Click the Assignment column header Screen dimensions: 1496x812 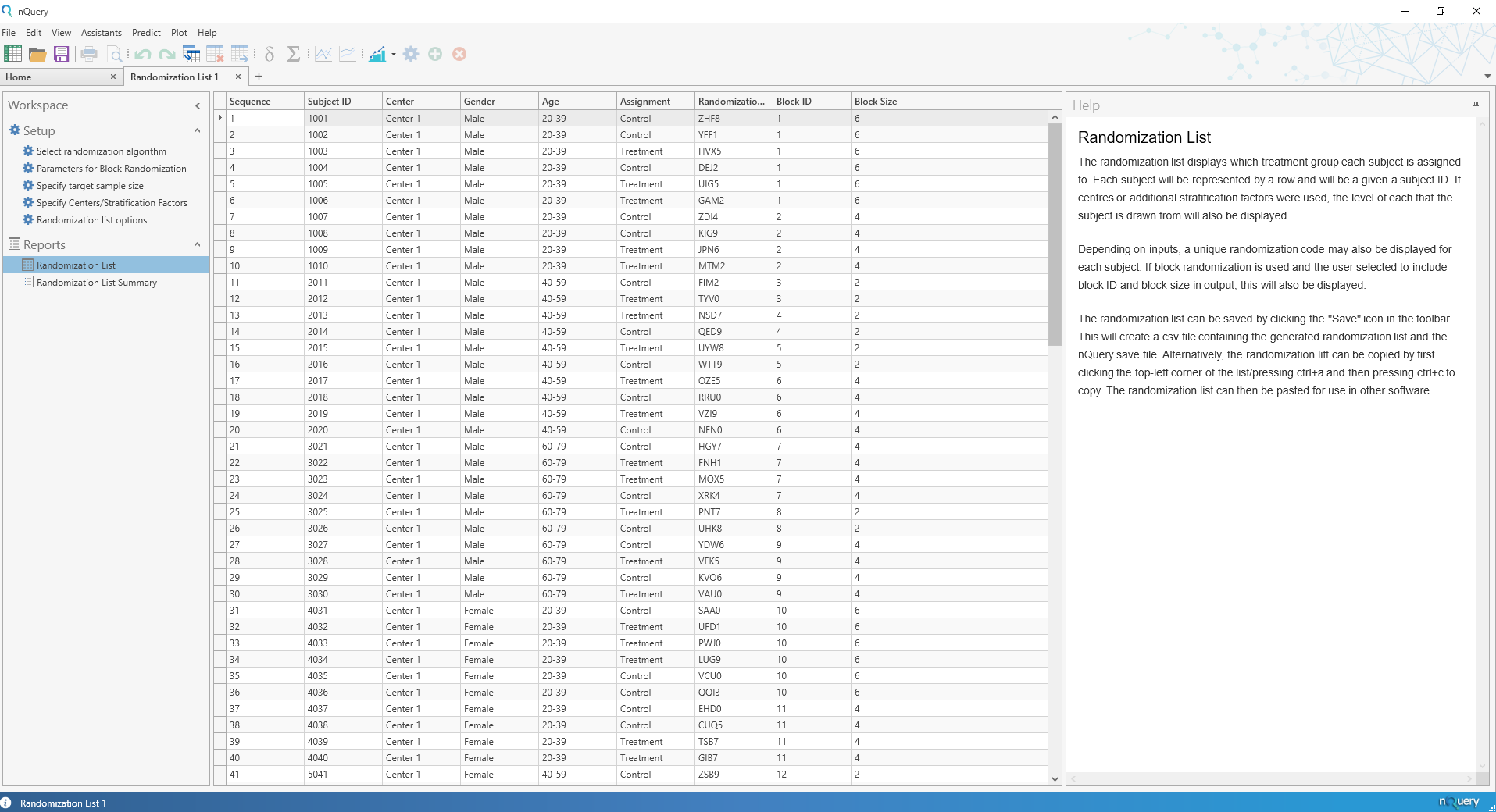pyautogui.click(x=655, y=101)
